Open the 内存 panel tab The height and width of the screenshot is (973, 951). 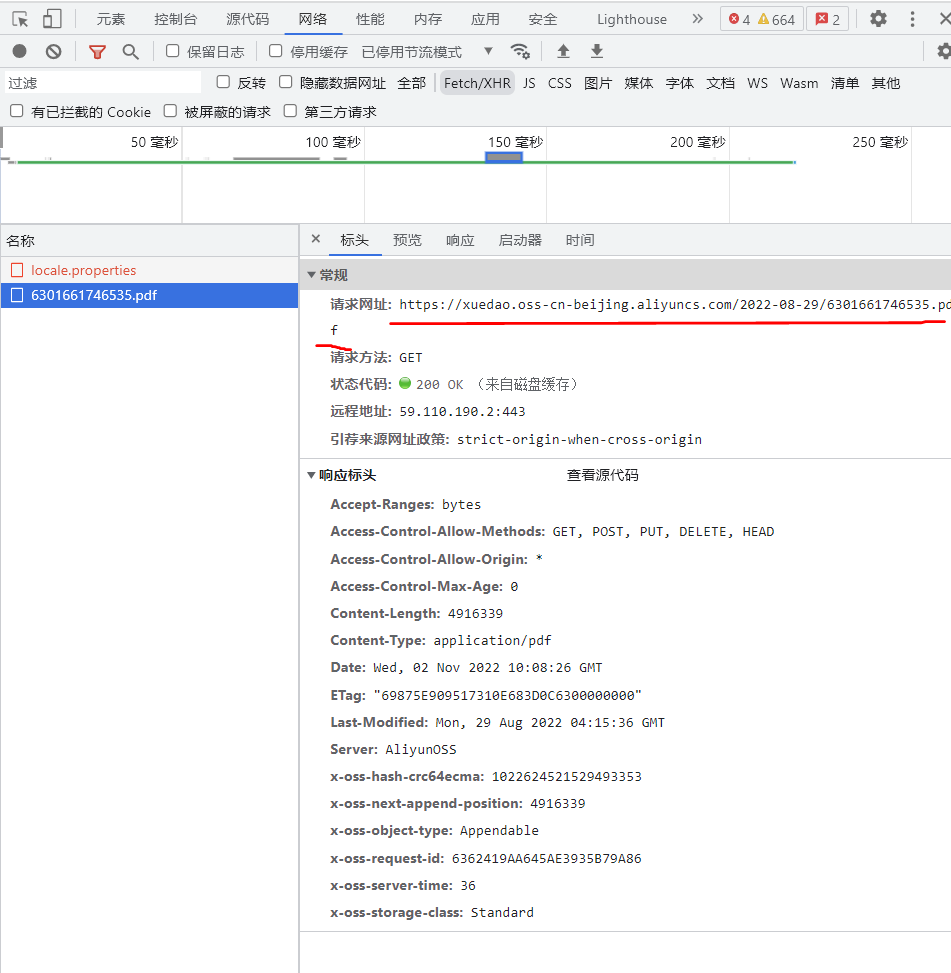tap(428, 19)
